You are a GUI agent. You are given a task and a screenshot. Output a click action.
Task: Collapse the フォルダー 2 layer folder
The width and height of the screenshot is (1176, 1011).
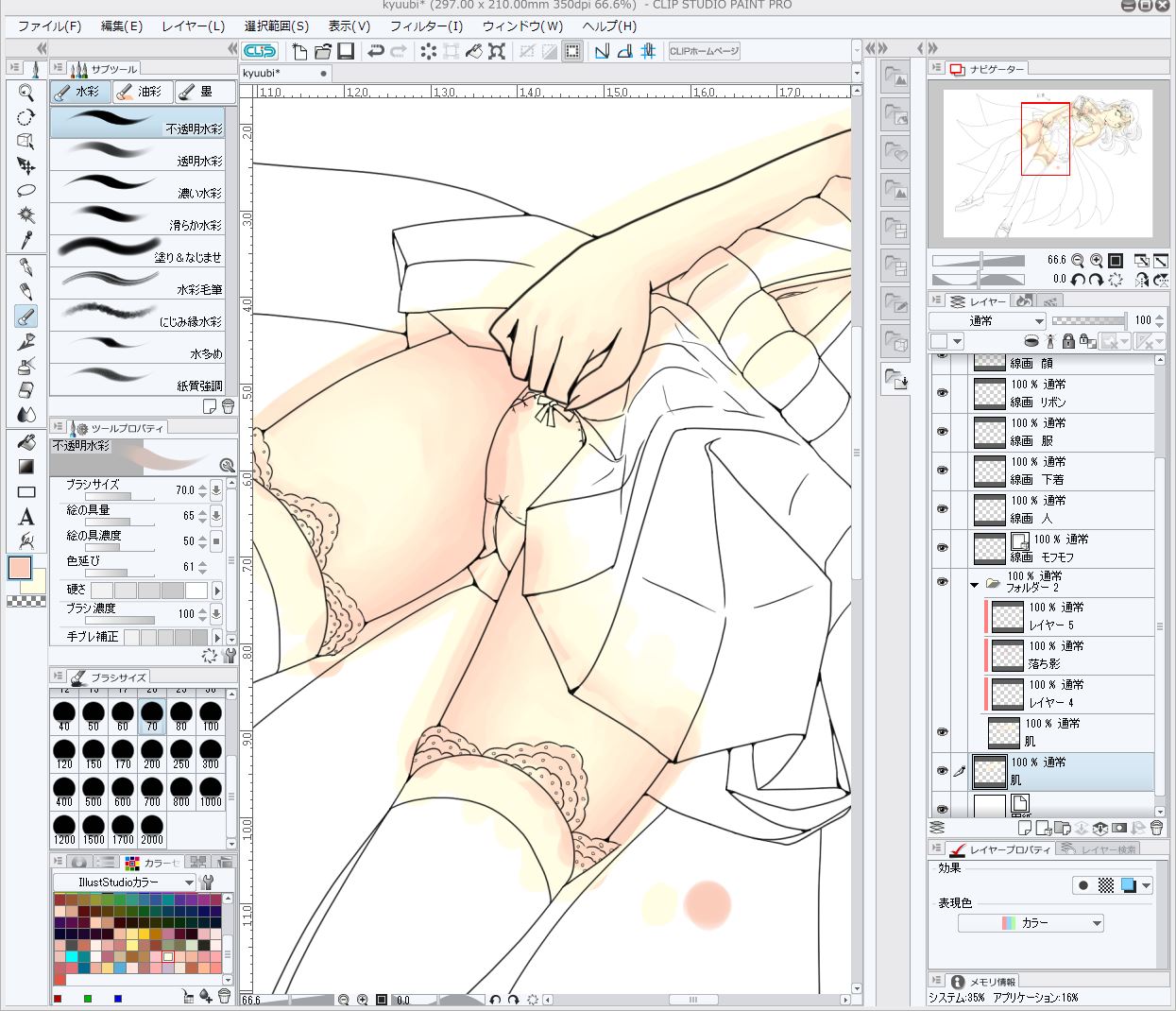click(x=974, y=585)
